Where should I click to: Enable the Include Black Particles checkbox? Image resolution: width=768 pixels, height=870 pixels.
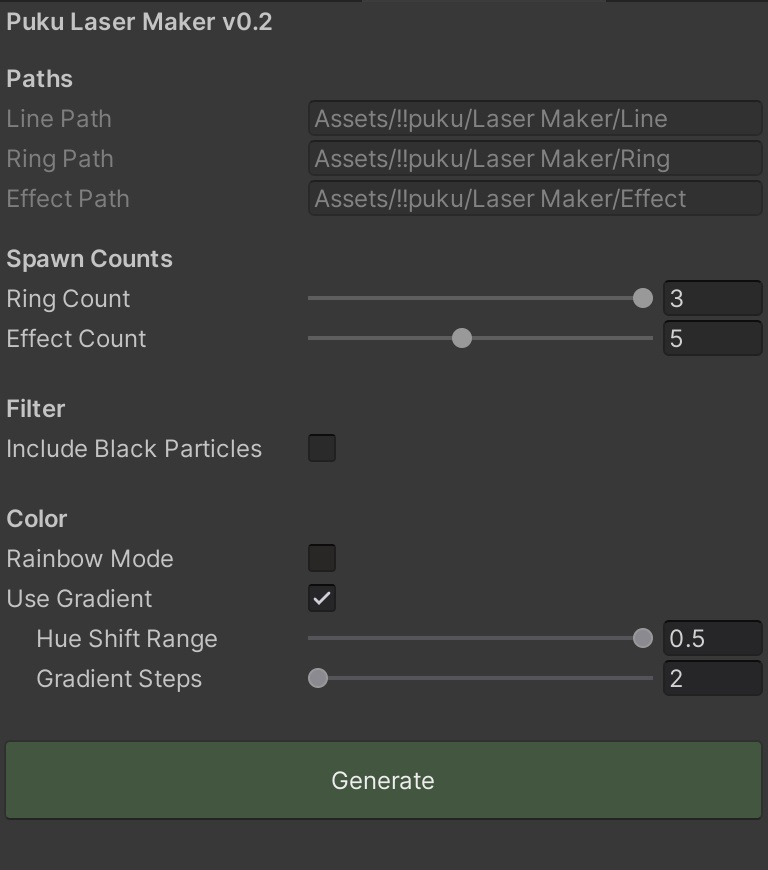321,448
